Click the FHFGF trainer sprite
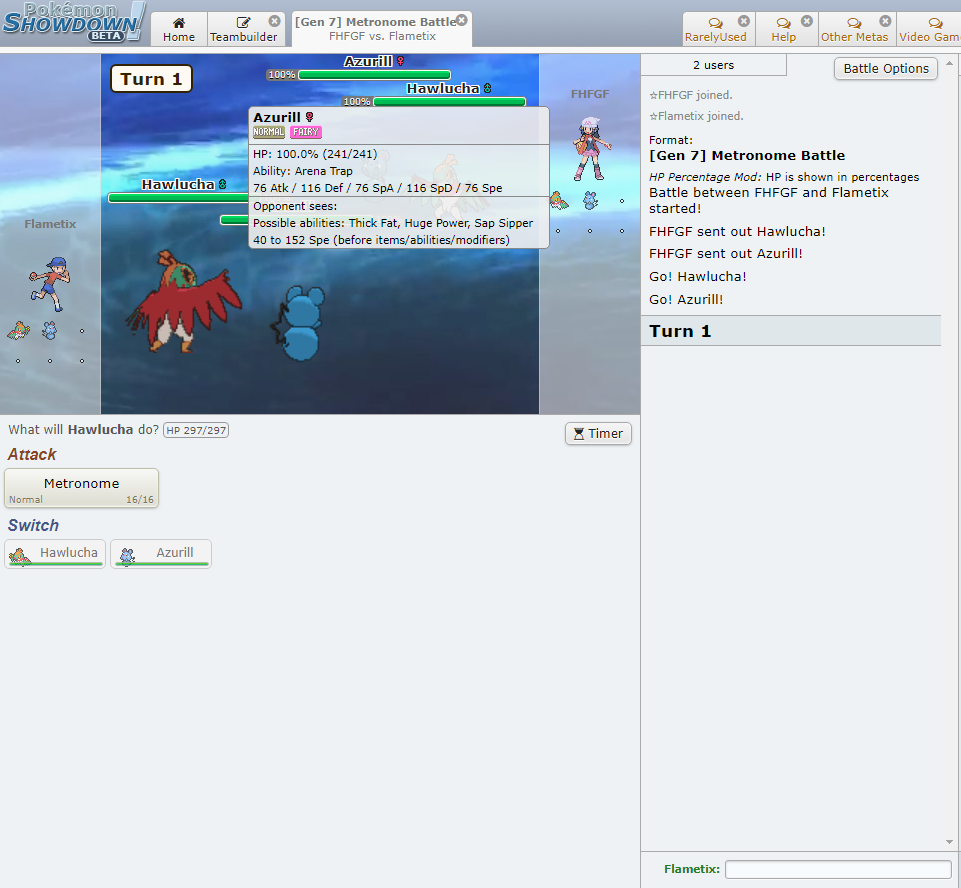This screenshot has width=961, height=888. (x=591, y=149)
